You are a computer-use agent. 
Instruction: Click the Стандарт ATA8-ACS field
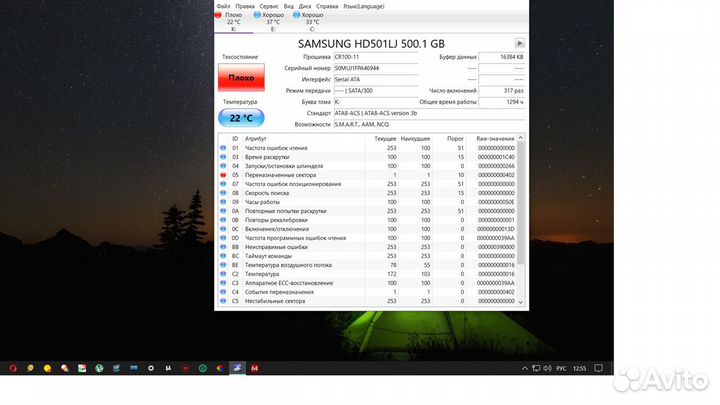pyautogui.click(x=429, y=113)
